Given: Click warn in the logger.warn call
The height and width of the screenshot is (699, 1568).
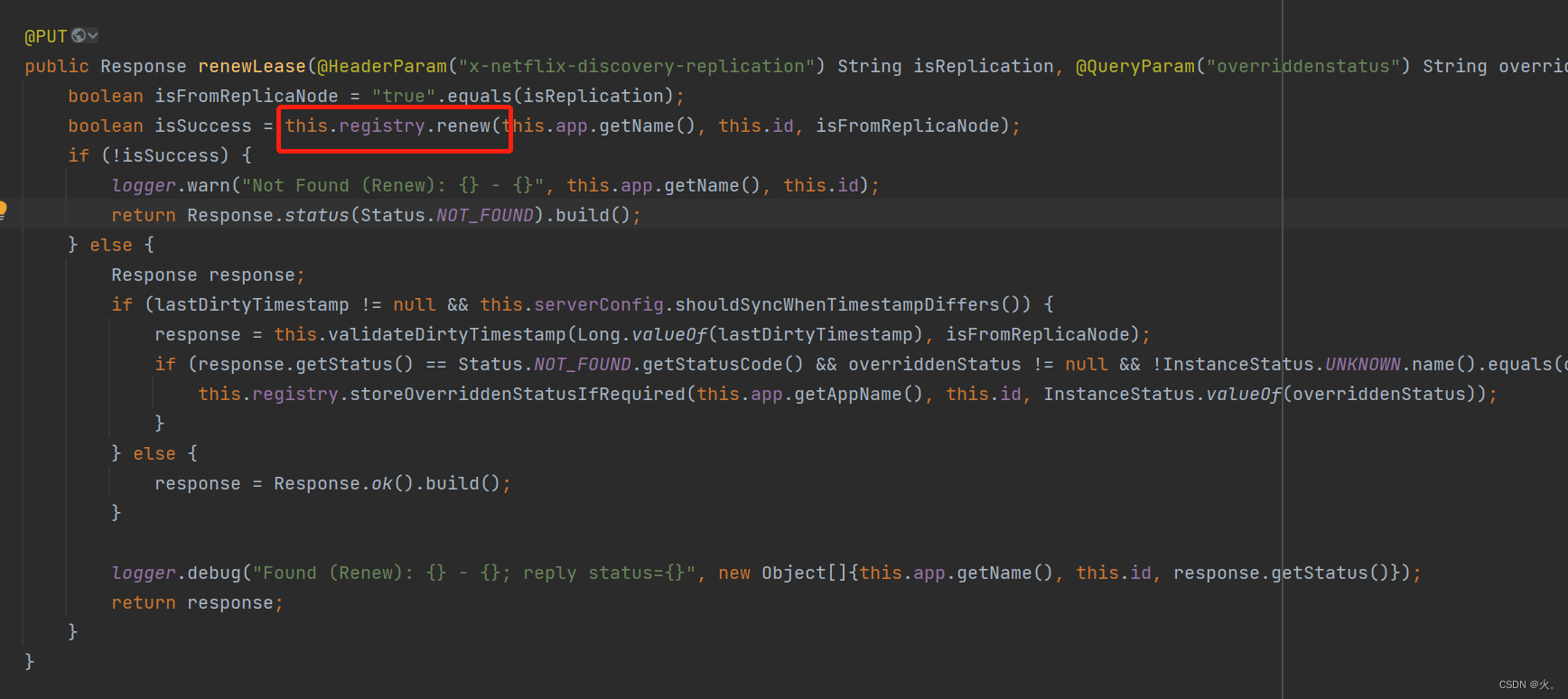Looking at the screenshot, I should [209, 185].
